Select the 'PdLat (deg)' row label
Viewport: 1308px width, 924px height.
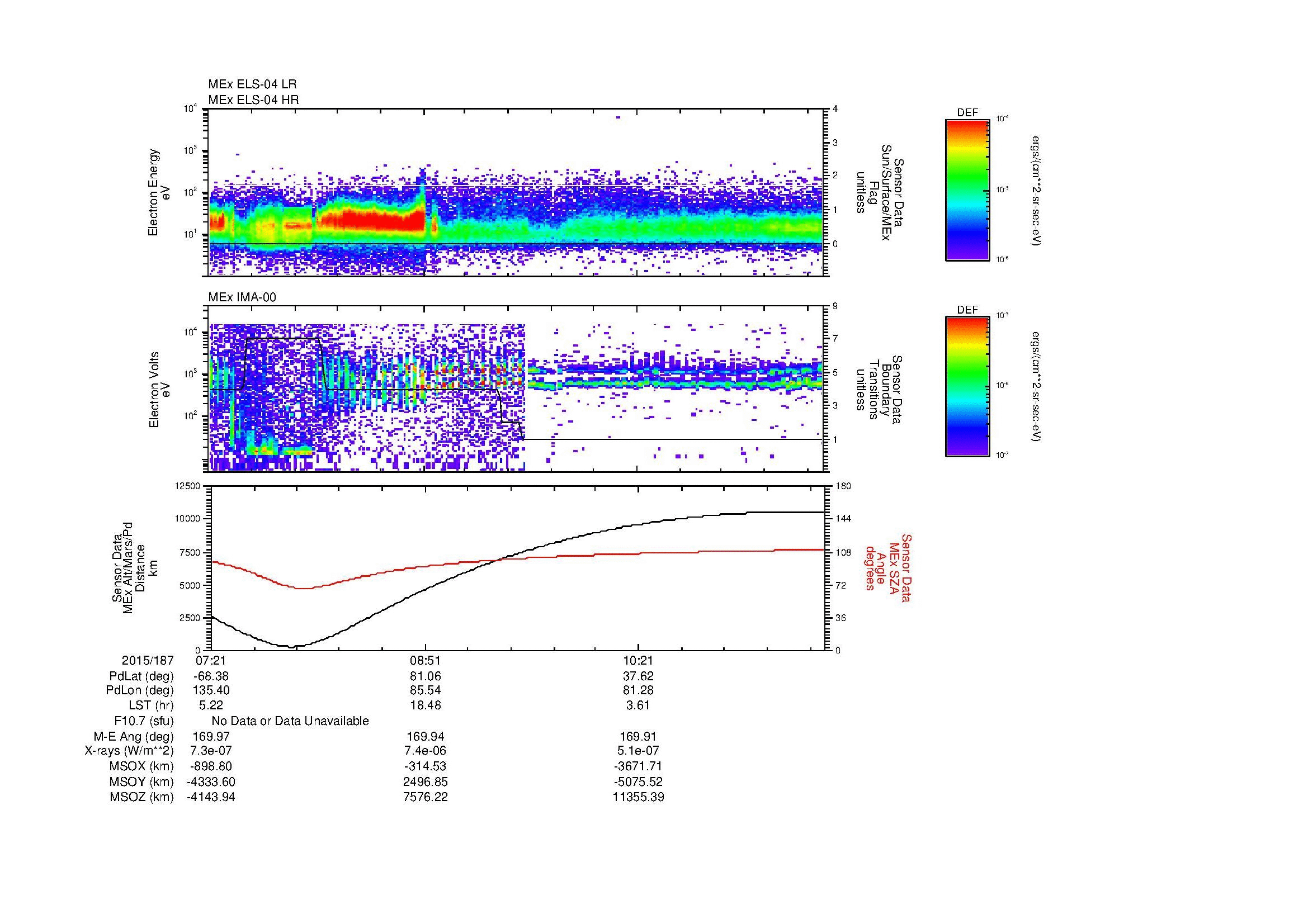(x=141, y=676)
